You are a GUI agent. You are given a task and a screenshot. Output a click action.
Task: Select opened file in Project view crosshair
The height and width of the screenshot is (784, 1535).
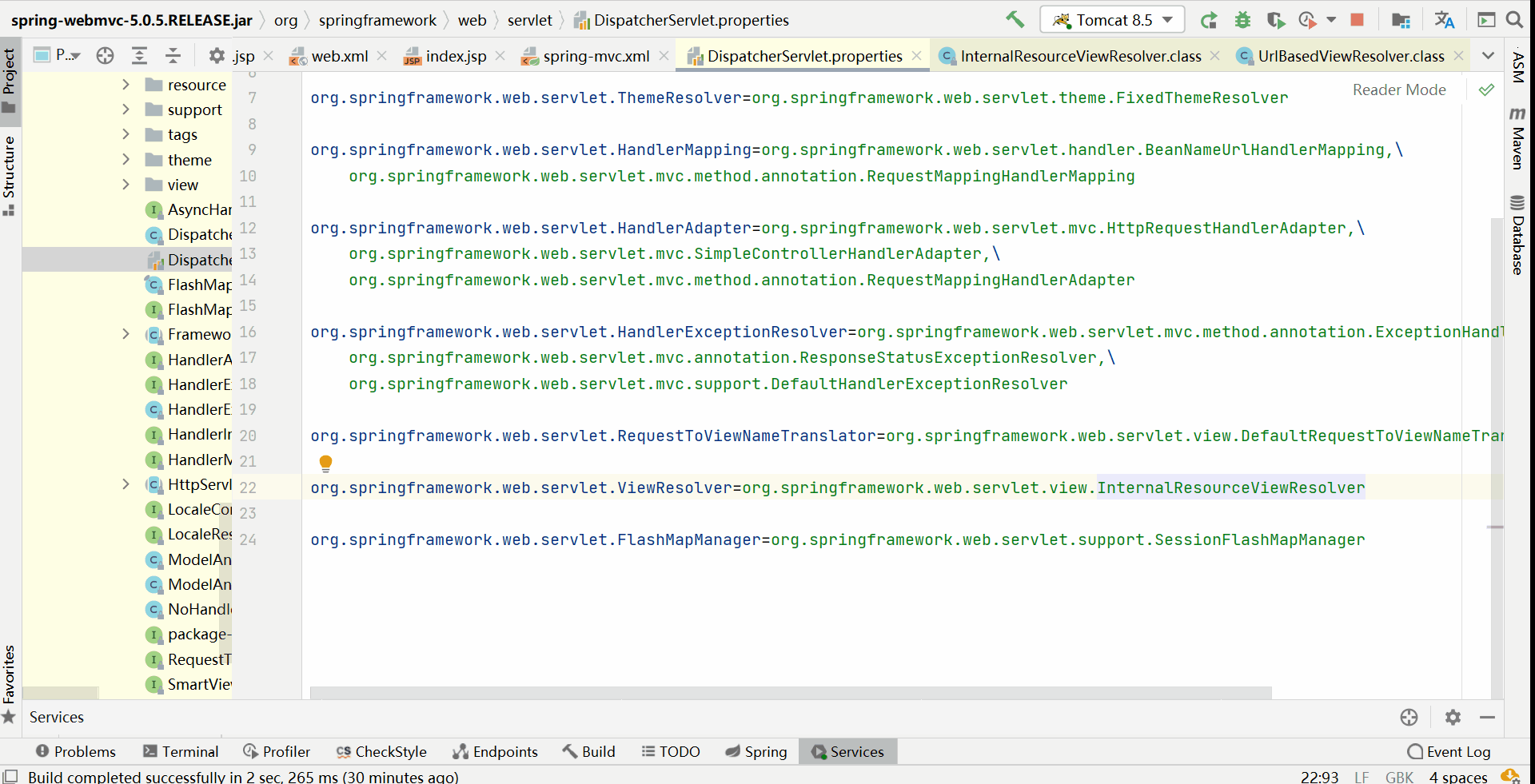pos(105,56)
